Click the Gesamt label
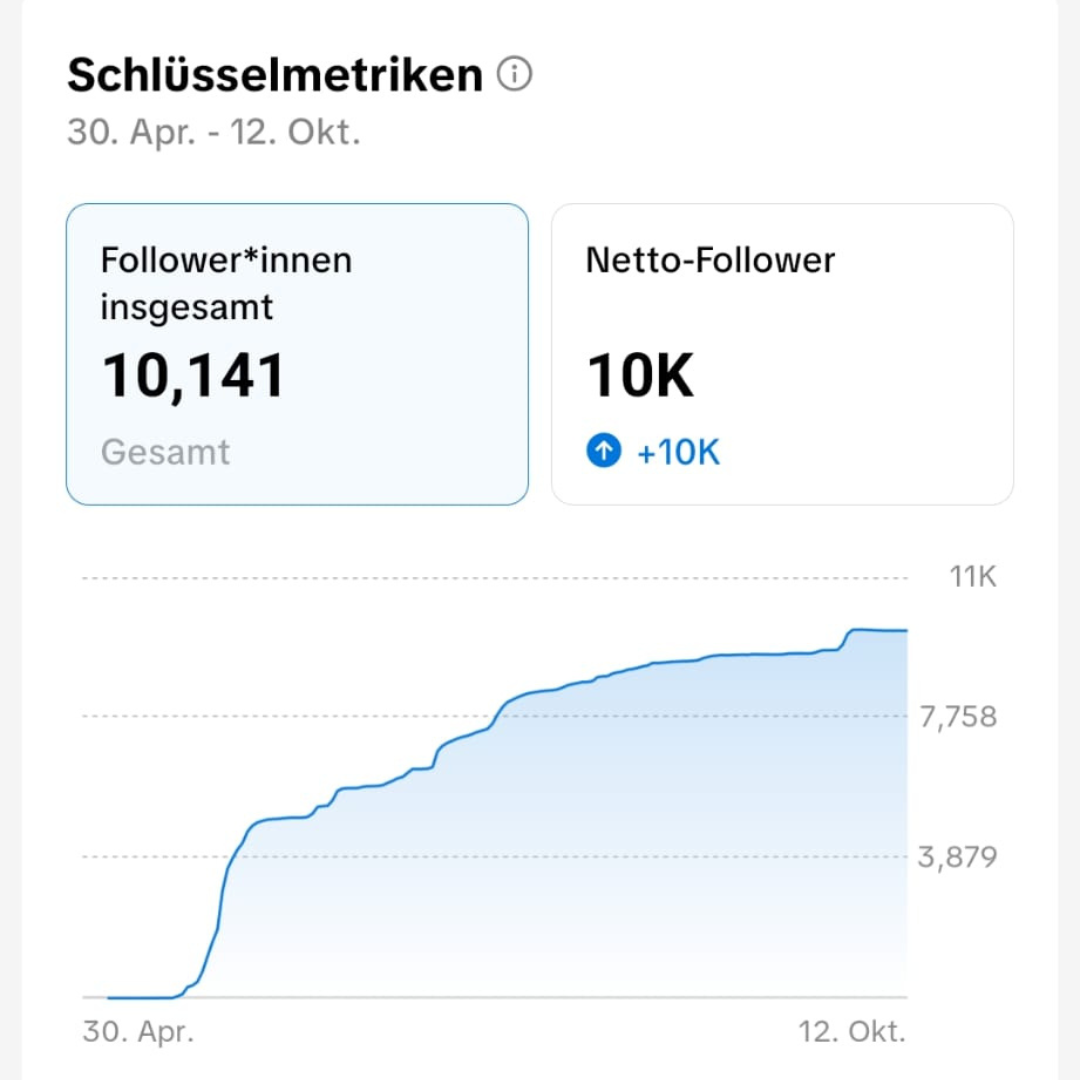The image size is (1080, 1080). [x=166, y=452]
